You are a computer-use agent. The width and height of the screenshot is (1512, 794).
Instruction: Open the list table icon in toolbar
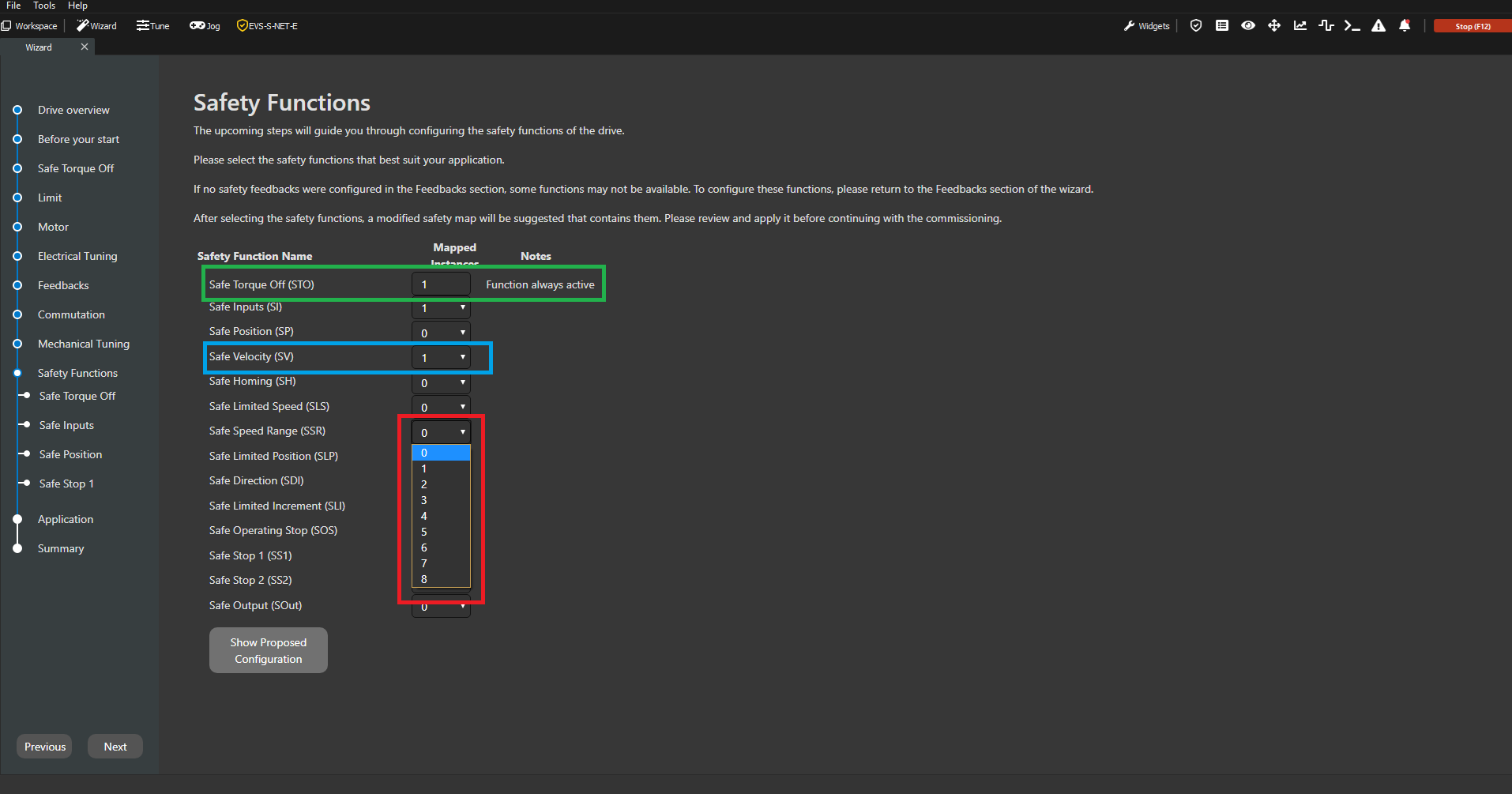(x=1222, y=26)
